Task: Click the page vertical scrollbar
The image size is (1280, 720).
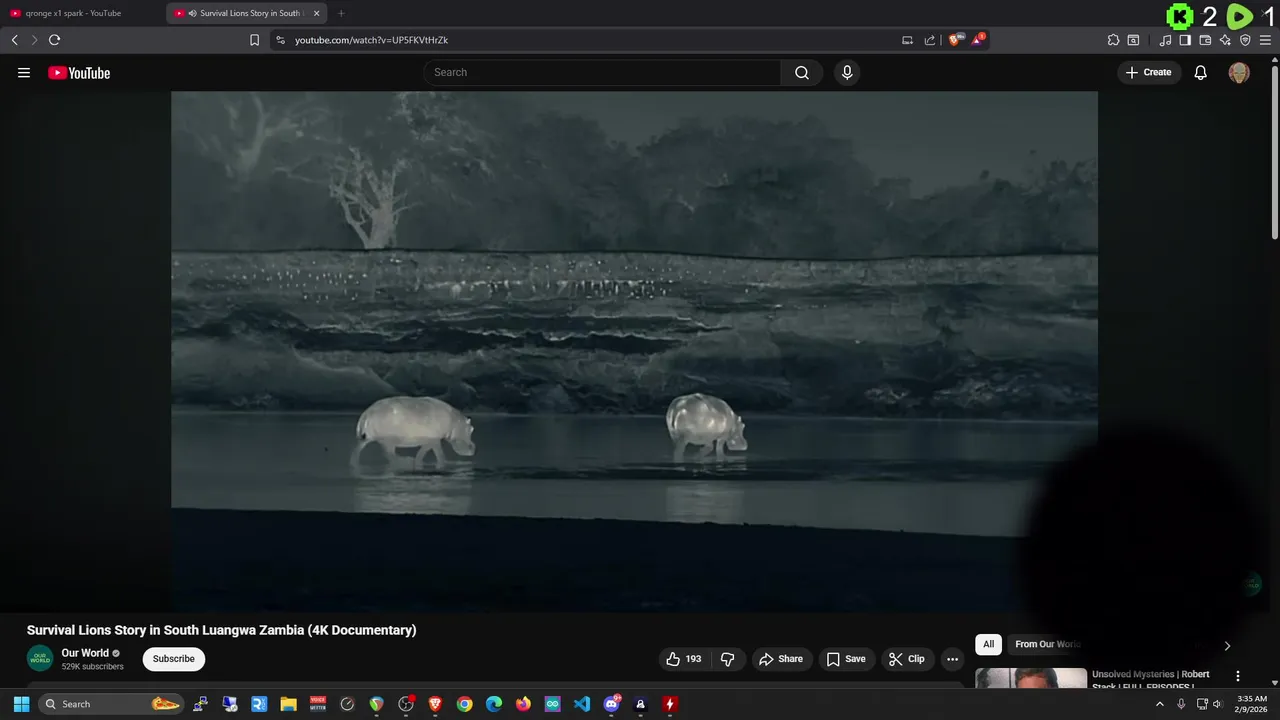Action: pyautogui.click(x=1274, y=150)
